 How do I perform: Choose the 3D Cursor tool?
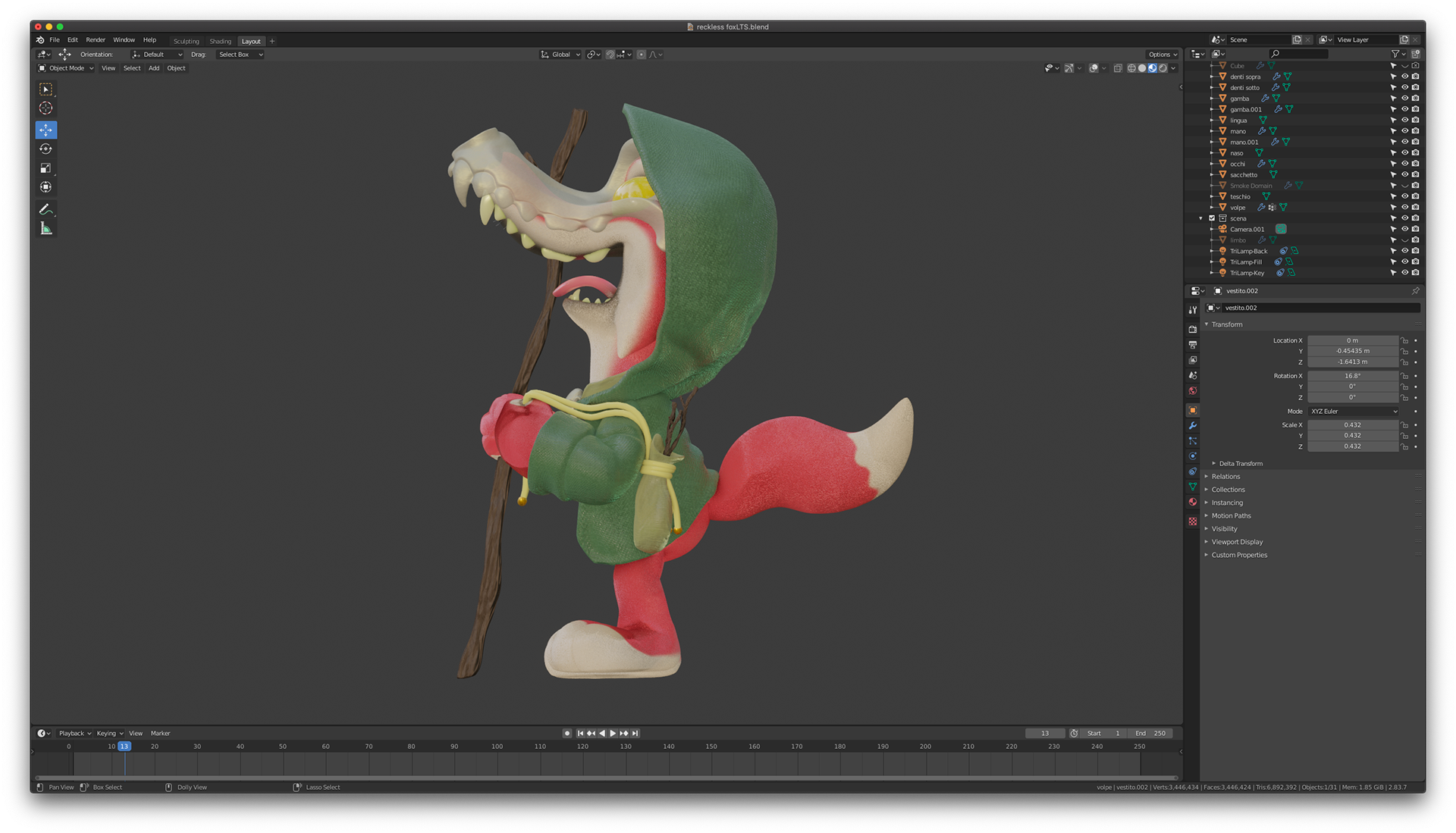[x=46, y=108]
